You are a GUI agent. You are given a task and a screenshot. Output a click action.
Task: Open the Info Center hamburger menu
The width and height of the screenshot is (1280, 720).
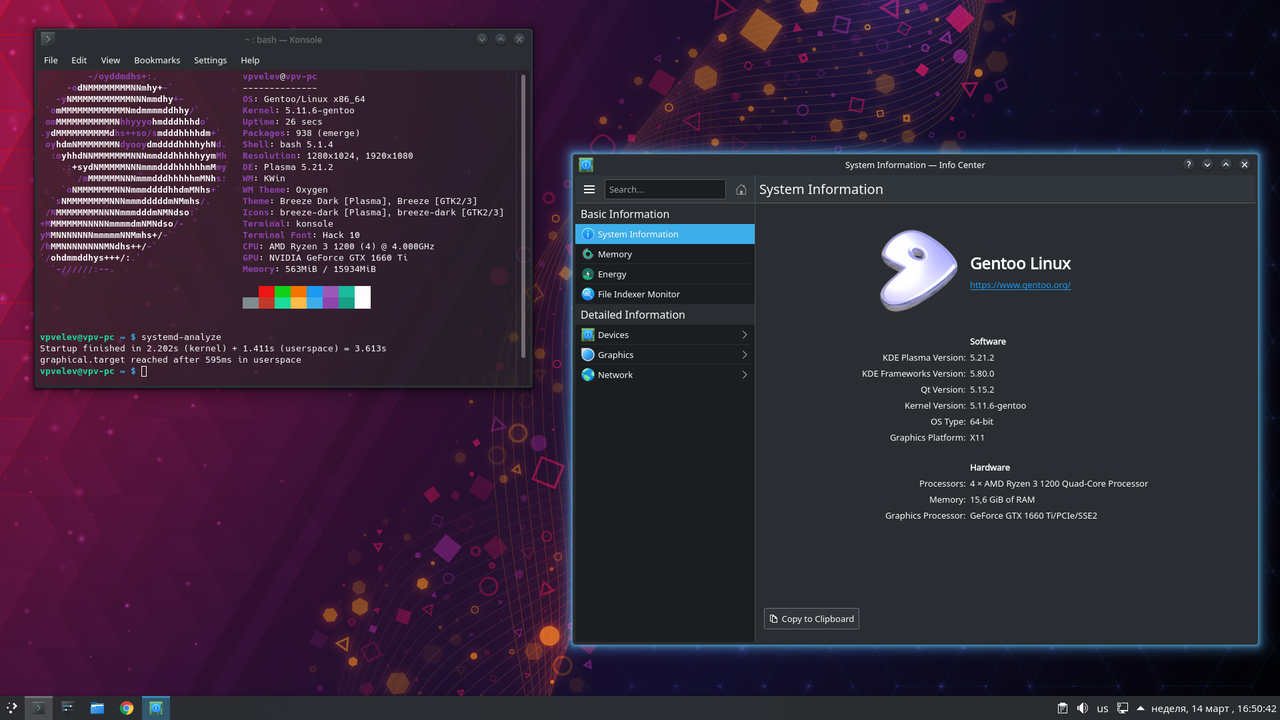click(589, 189)
